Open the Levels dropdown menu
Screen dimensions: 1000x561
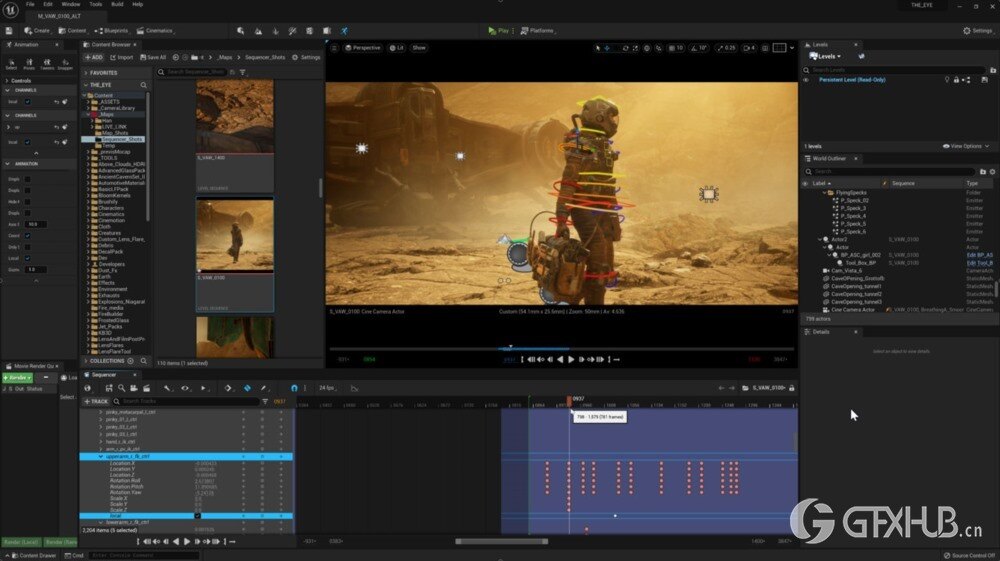[825, 56]
